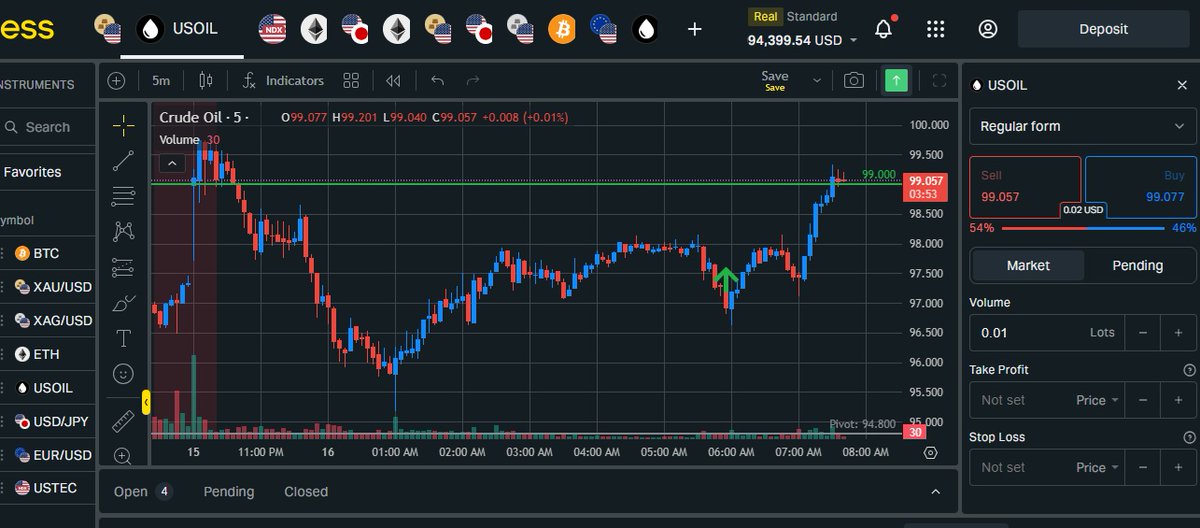
Task: Toggle fullscreen chart mode
Action: coord(938,80)
